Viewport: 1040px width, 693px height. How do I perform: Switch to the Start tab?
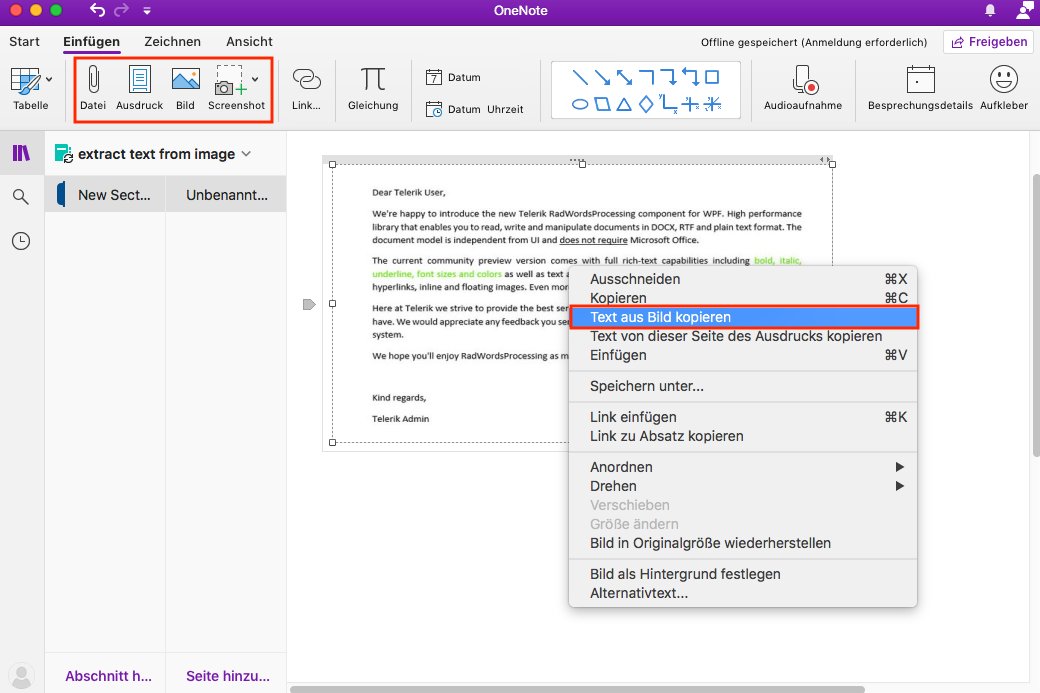click(x=25, y=41)
